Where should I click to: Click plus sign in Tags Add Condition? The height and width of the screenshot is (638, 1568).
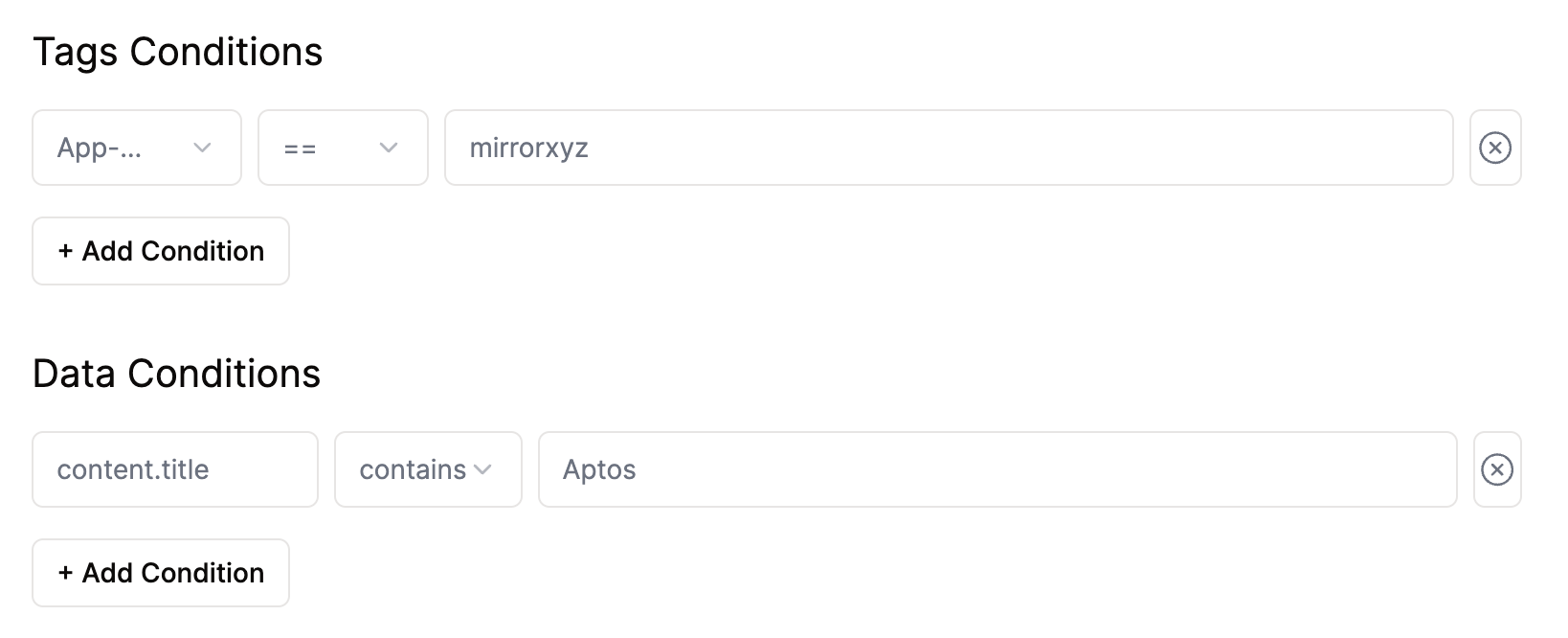[x=65, y=251]
